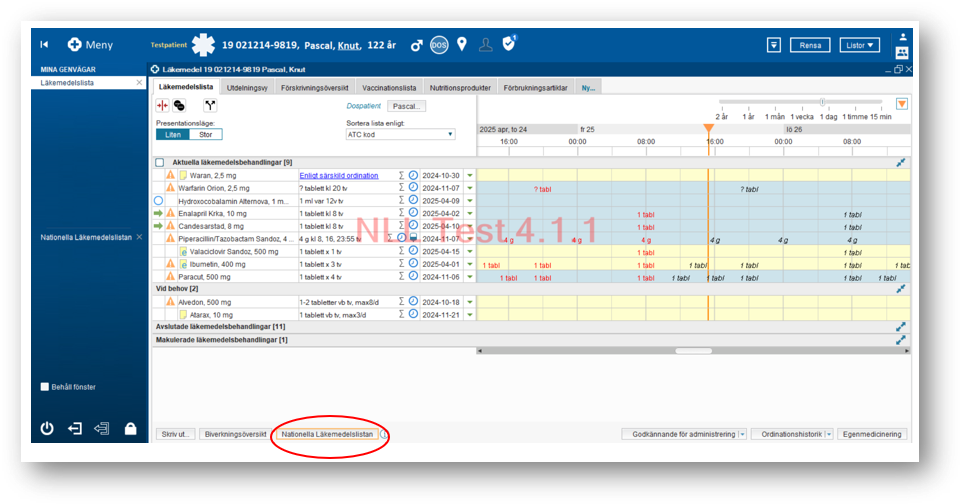Click the lock icon in sidebar bottom
961x504 pixels.
coord(130,428)
